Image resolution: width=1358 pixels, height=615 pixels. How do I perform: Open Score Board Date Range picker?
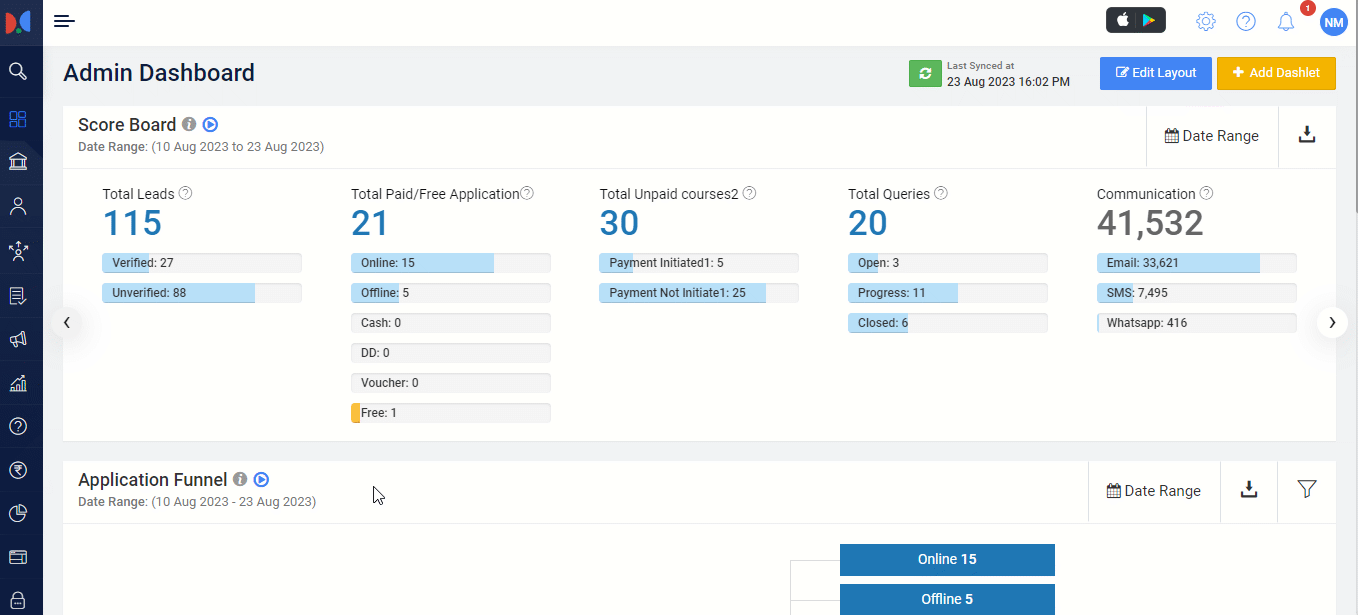(x=1212, y=136)
